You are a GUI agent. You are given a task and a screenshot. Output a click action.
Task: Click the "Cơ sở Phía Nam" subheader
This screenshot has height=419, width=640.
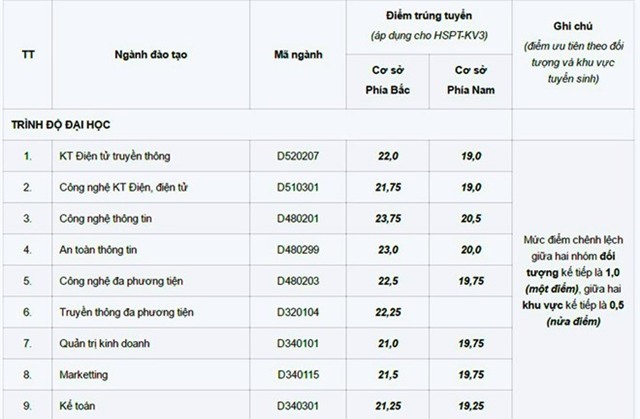pyautogui.click(x=469, y=80)
